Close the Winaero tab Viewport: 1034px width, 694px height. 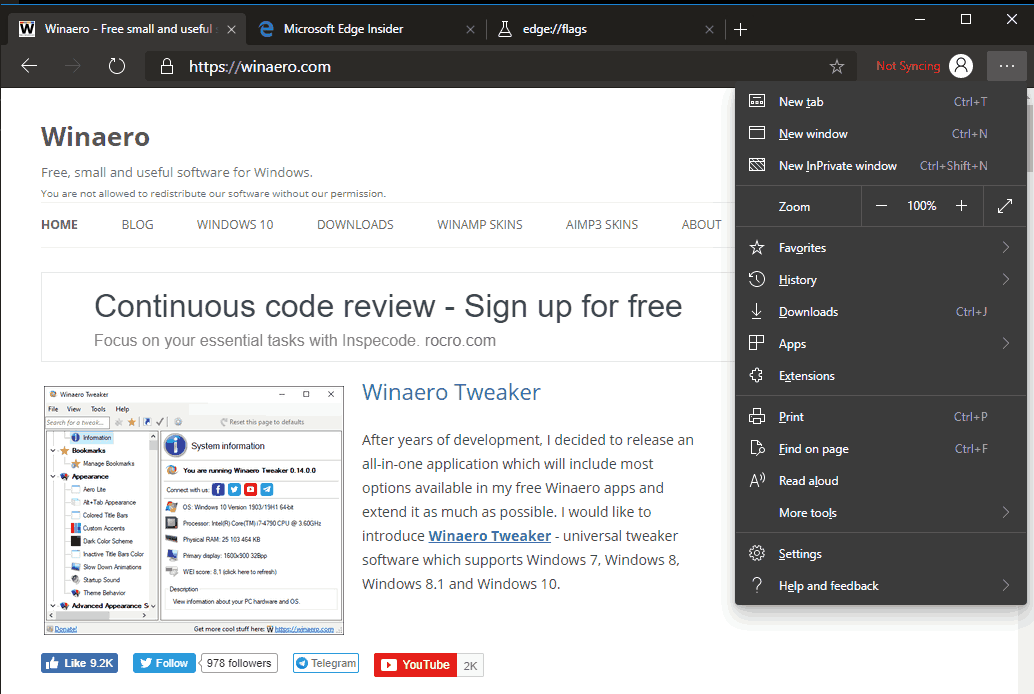(x=231, y=29)
